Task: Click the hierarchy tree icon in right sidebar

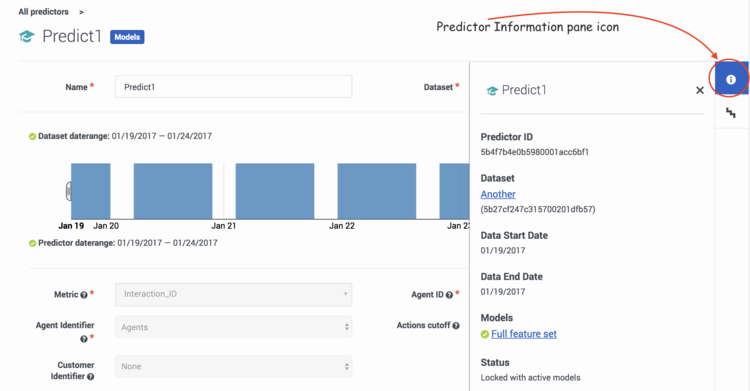Action: click(x=730, y=113)
